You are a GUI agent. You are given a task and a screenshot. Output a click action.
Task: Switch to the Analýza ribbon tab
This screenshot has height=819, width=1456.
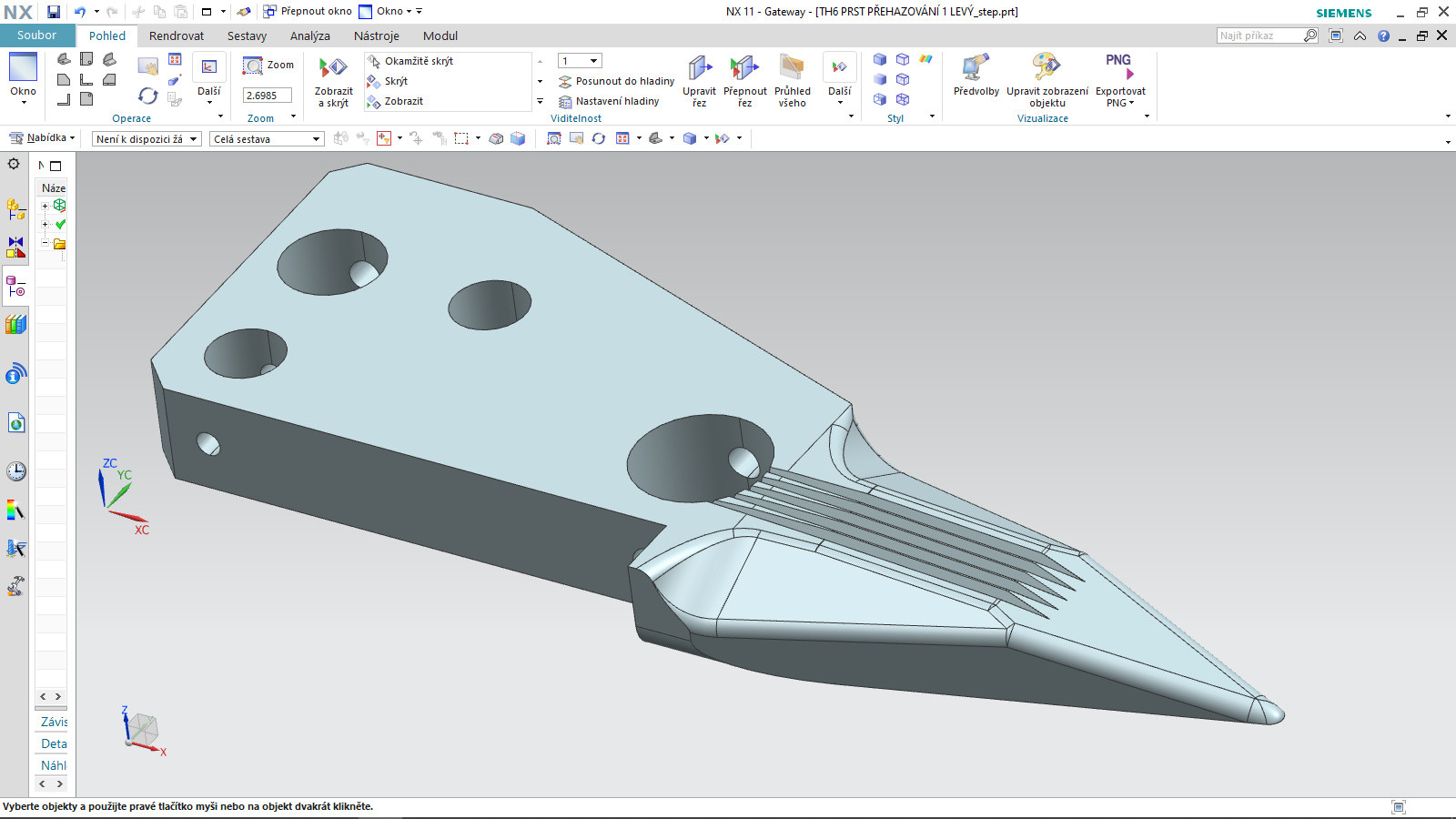pyautogui.click(x=309, y=35)
